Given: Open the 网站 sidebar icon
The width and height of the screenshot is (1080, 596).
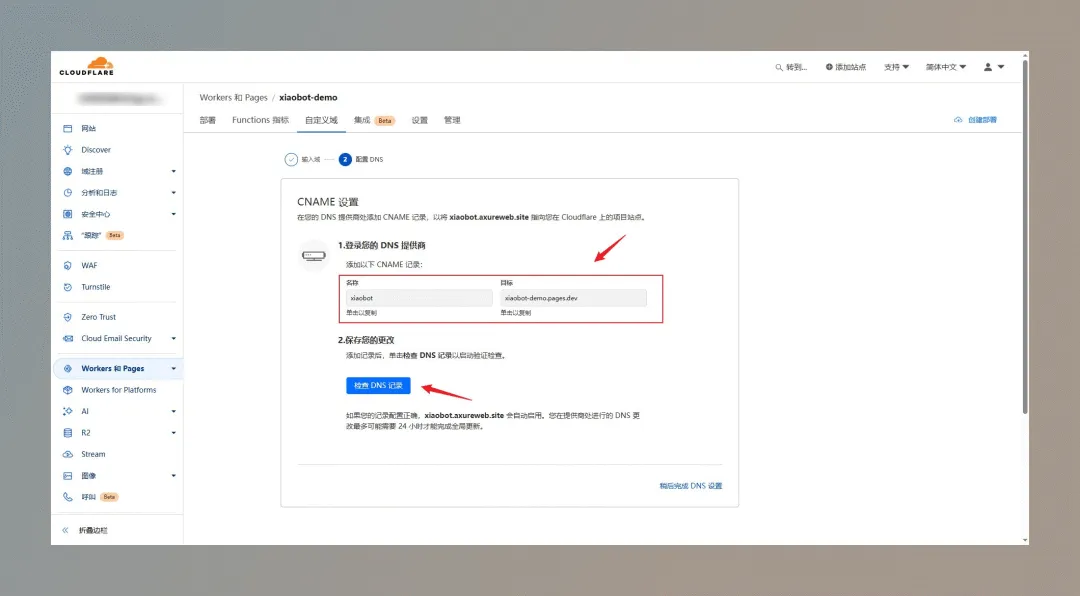Looking at the screenshot, I should tap(68, 128).
